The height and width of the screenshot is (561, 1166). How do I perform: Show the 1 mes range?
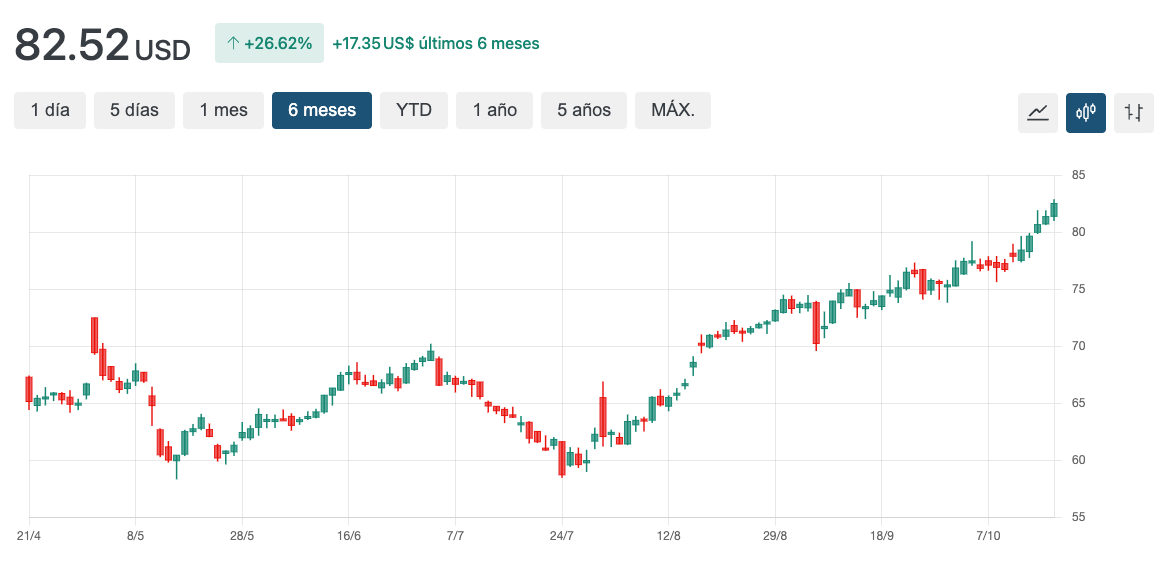223,110
